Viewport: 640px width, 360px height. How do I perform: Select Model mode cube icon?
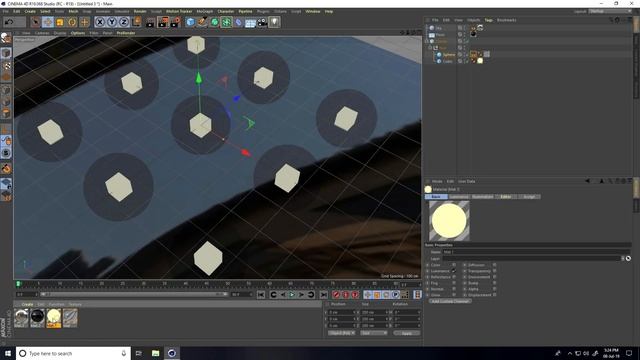point(6,53)
